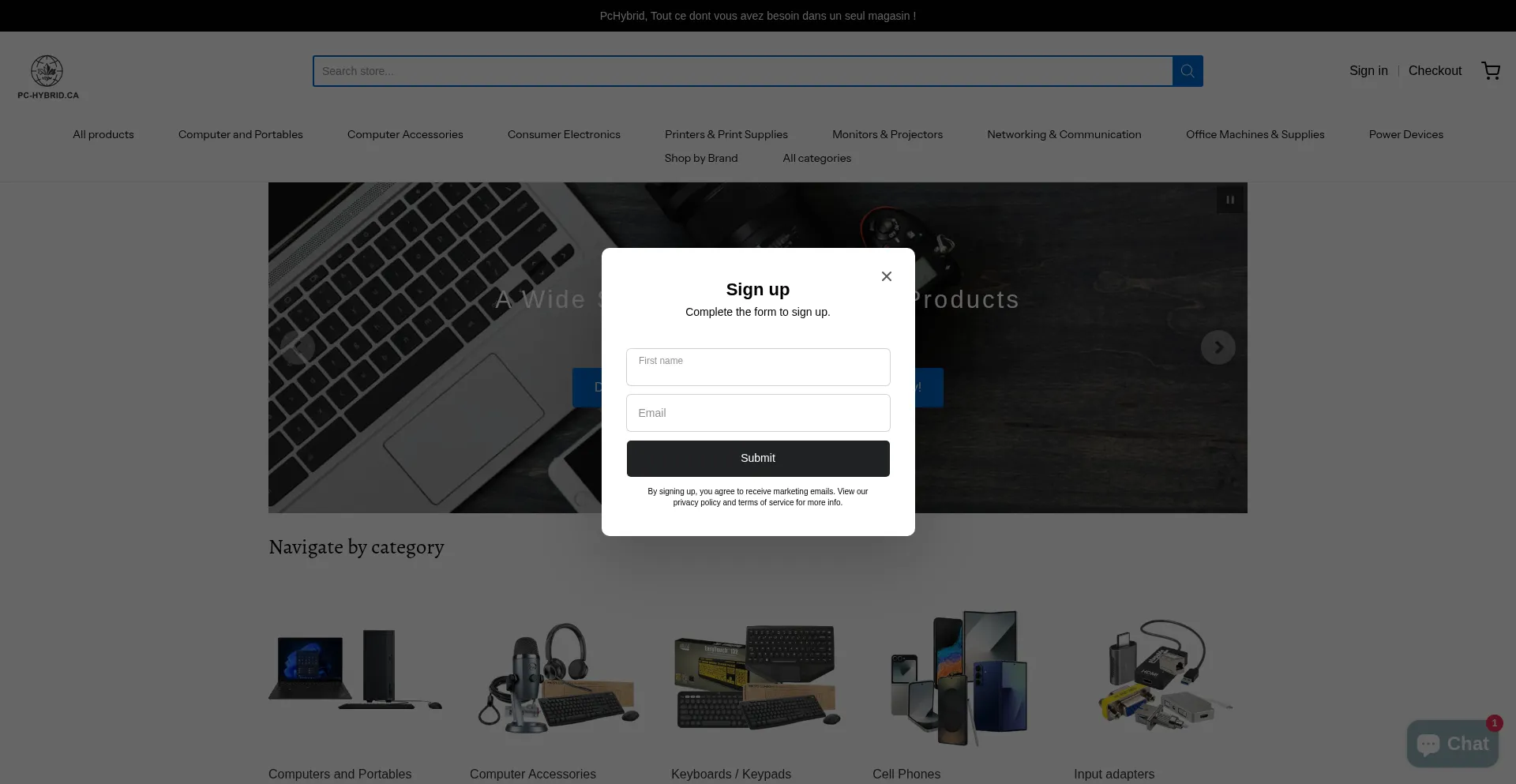Open the shopping cart

(x=1491, y=71)
